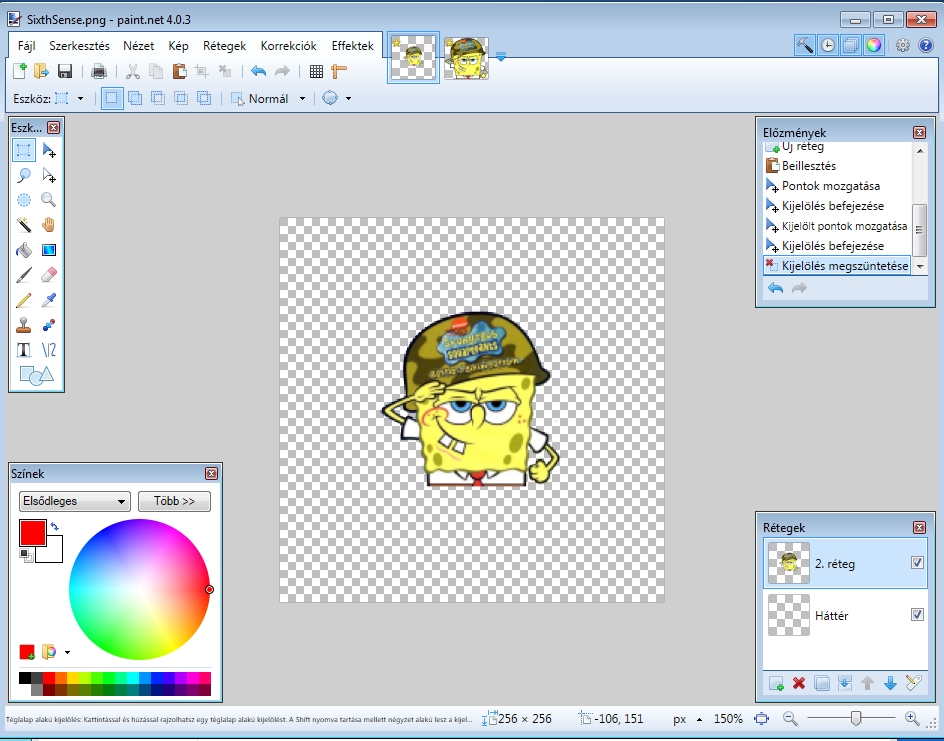944x741 pixels.
Task: Select the Clone Stamp tool
Action: pos(23,325)
